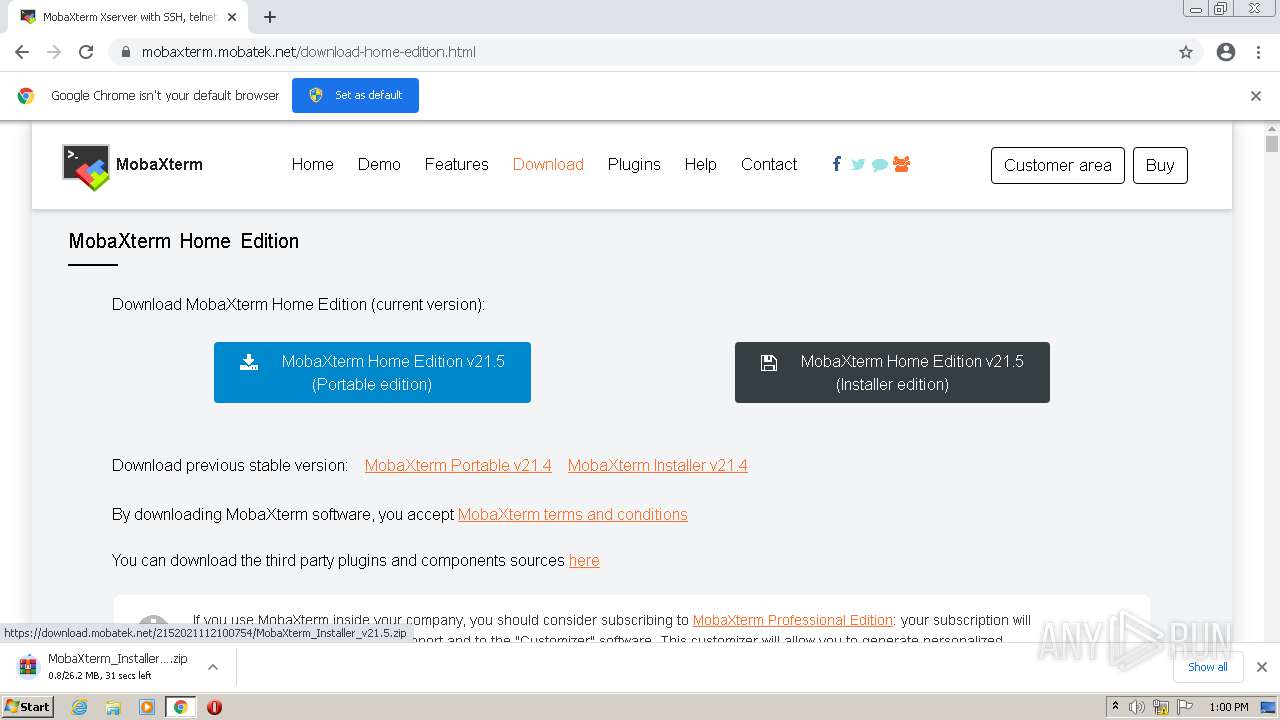Close the downloads shelf

tap(1262, 667)
